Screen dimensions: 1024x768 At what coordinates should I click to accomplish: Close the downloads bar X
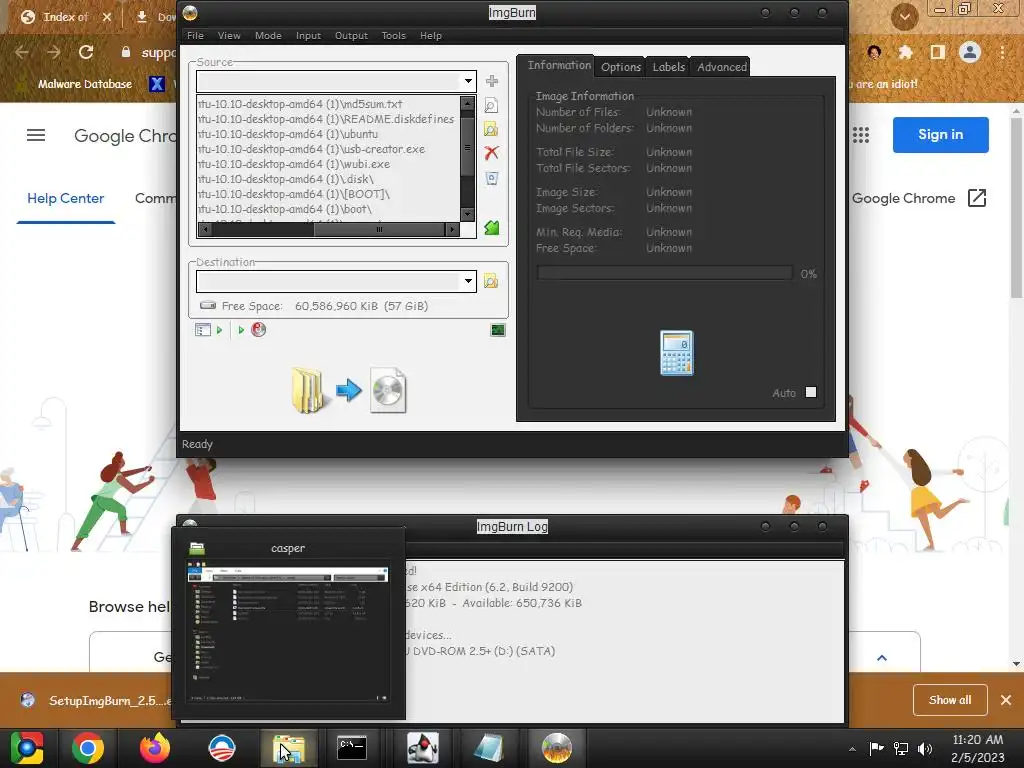(x=1006, y=700)
